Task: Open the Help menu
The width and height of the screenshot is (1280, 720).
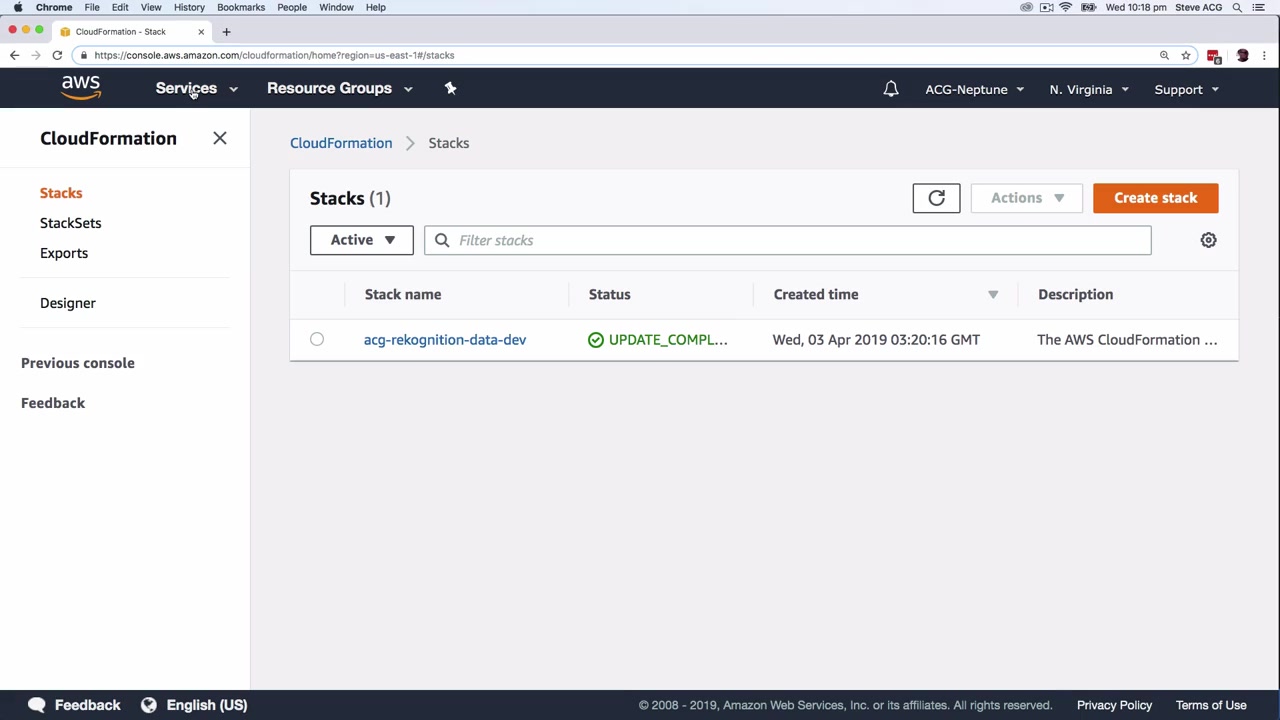Action: pos(376,7)
